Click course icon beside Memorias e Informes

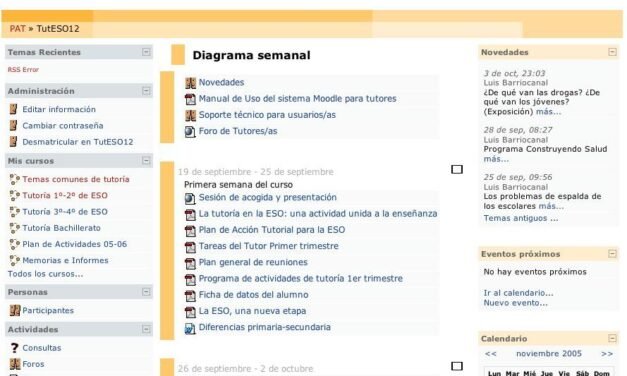[x=15, y=260]
